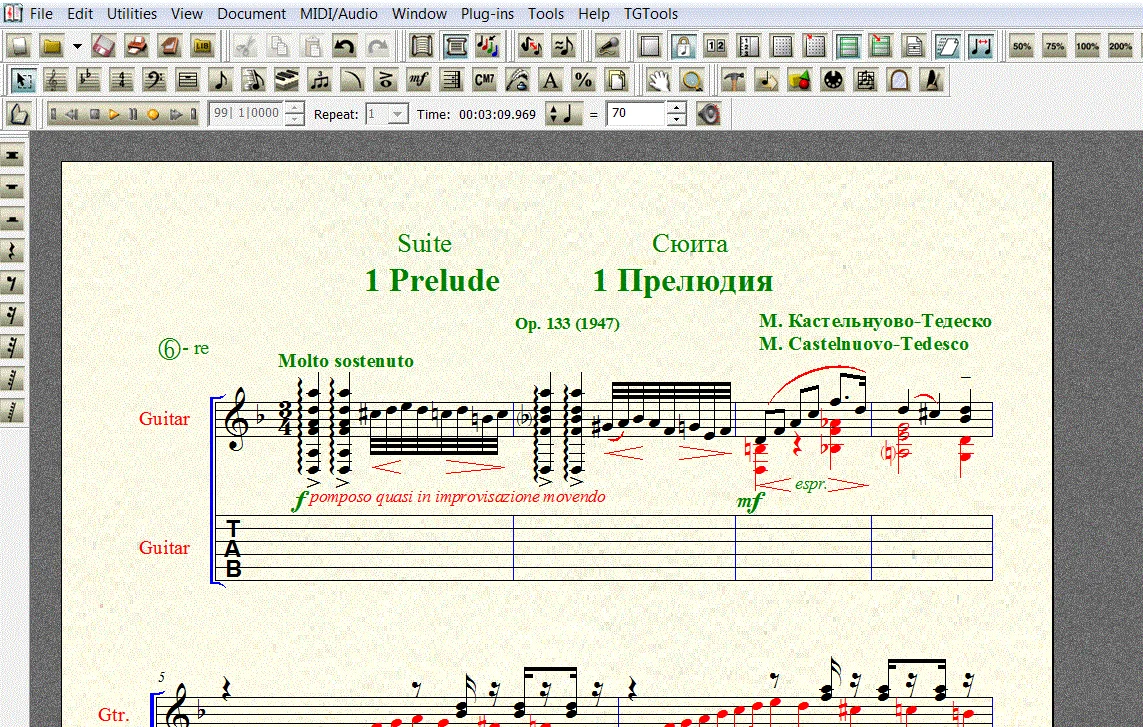Create a new document with the blank page icon
The image size is (1143, 727).
[x=20, y=47]
